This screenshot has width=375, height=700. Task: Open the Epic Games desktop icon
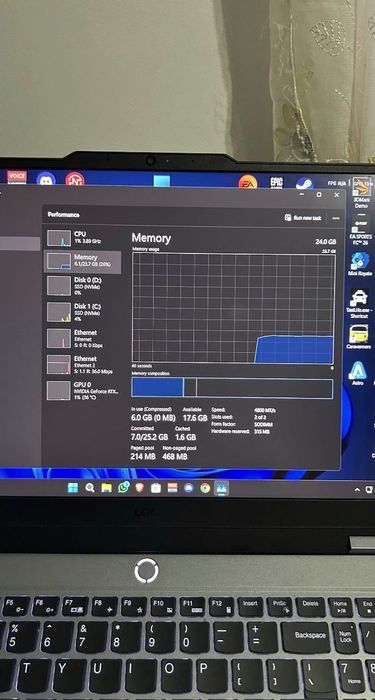[x=276, y=182]
